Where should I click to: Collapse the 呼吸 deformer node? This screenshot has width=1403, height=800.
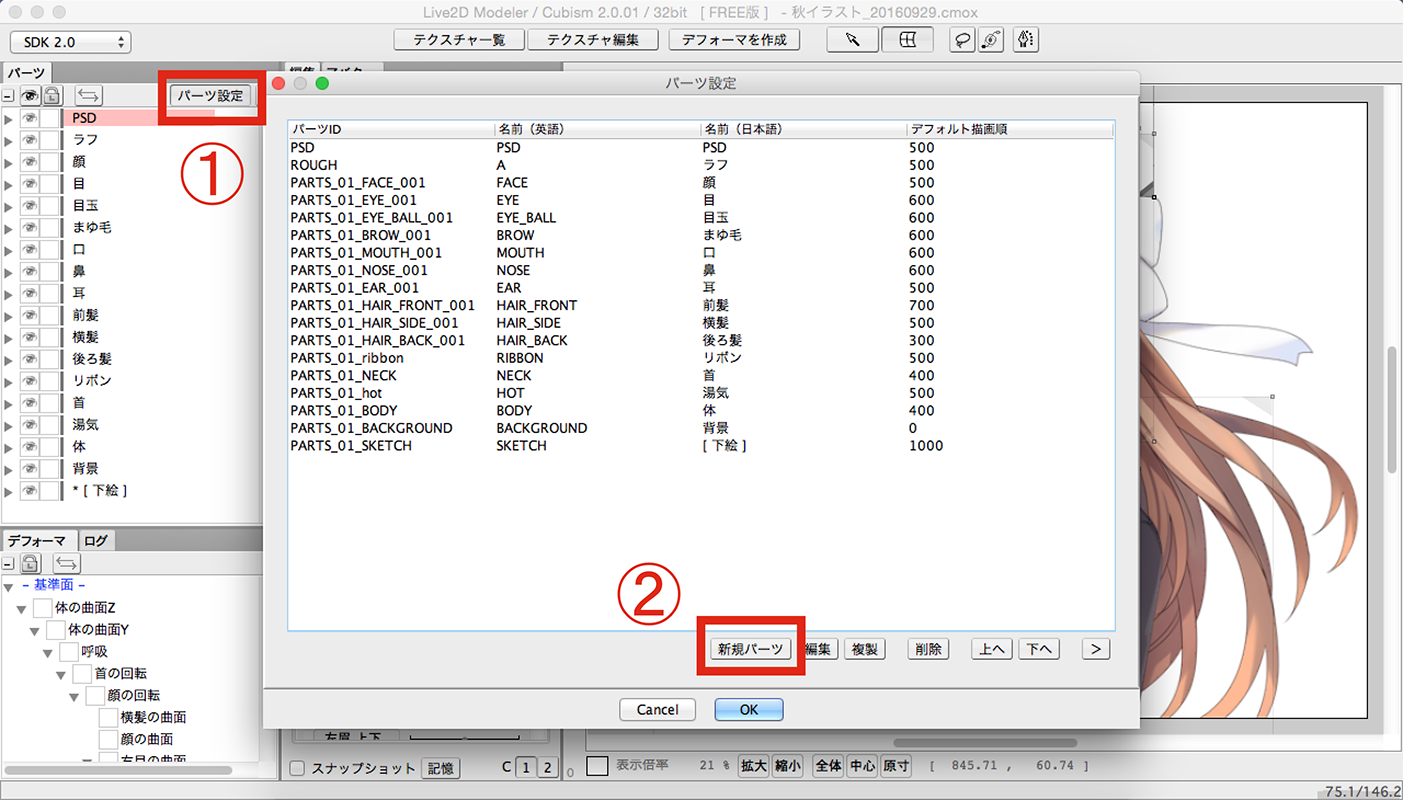(47, 652)
